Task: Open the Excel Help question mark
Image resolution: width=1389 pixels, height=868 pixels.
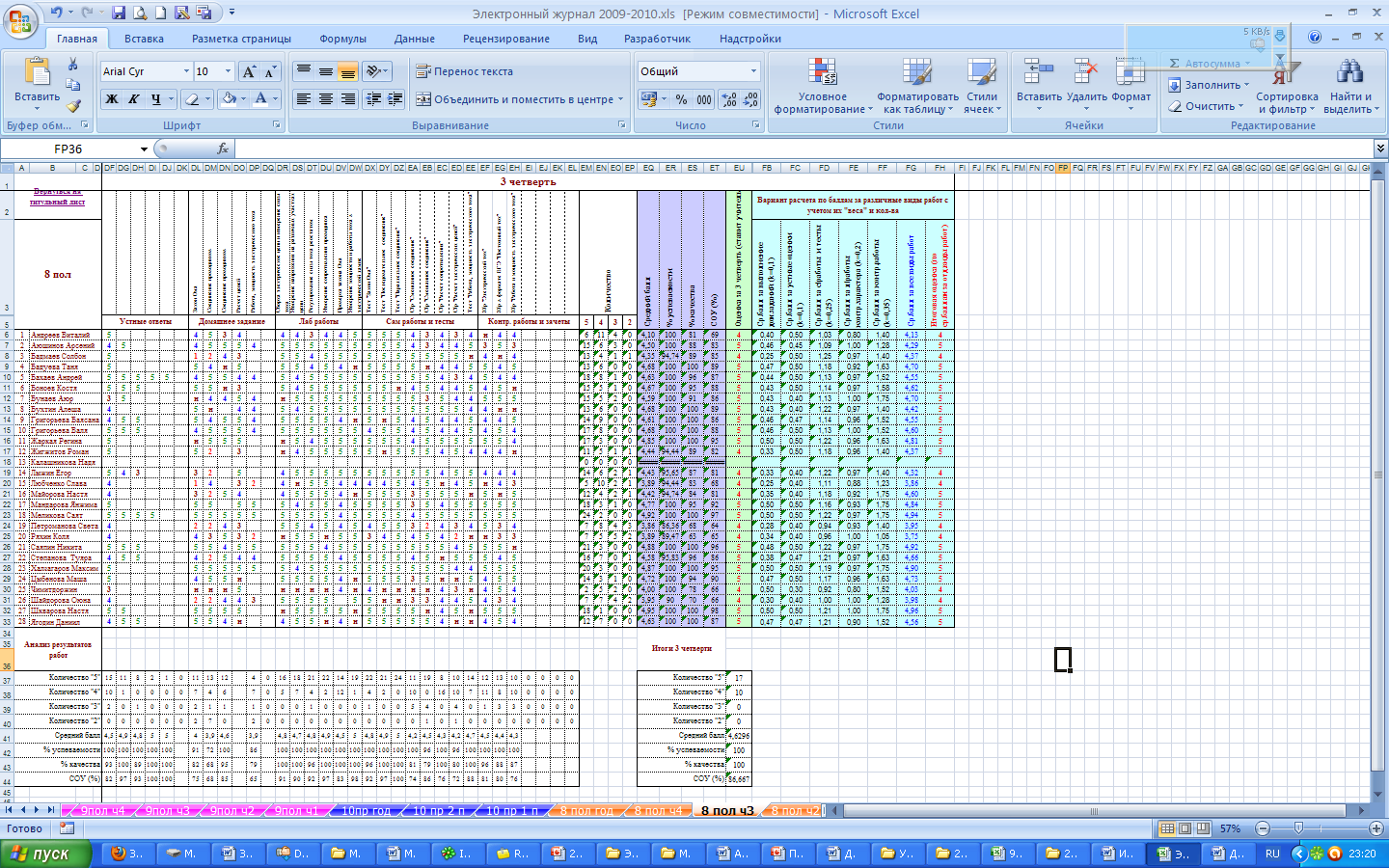Action: (x=1315, y=38)
